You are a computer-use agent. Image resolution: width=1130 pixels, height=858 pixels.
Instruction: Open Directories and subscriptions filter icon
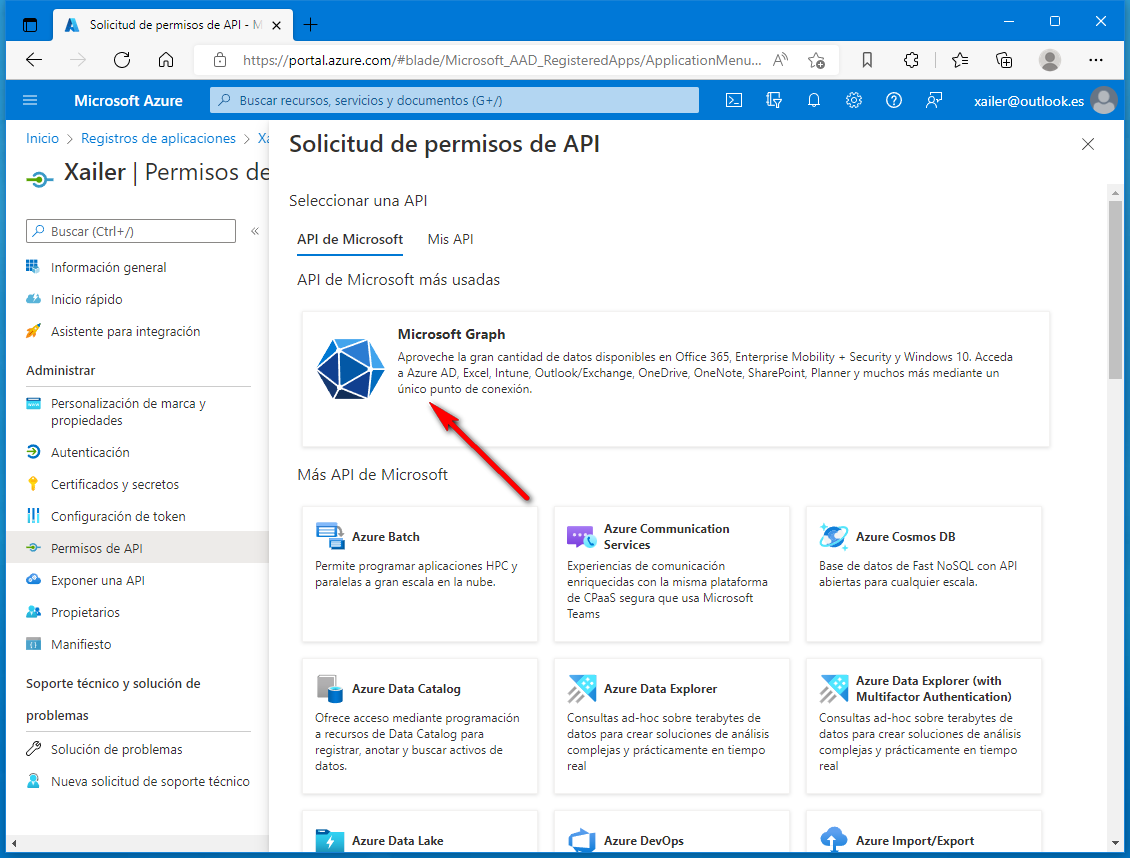(774, 100)
